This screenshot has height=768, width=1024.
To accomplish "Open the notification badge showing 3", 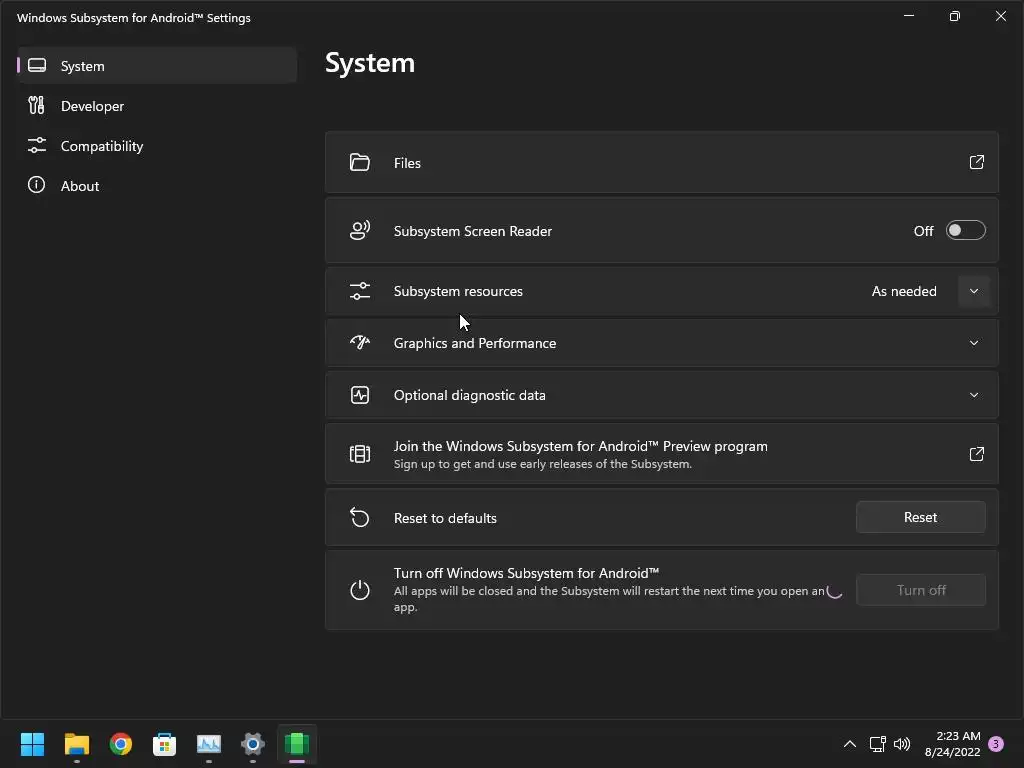I will coord(996,744).
